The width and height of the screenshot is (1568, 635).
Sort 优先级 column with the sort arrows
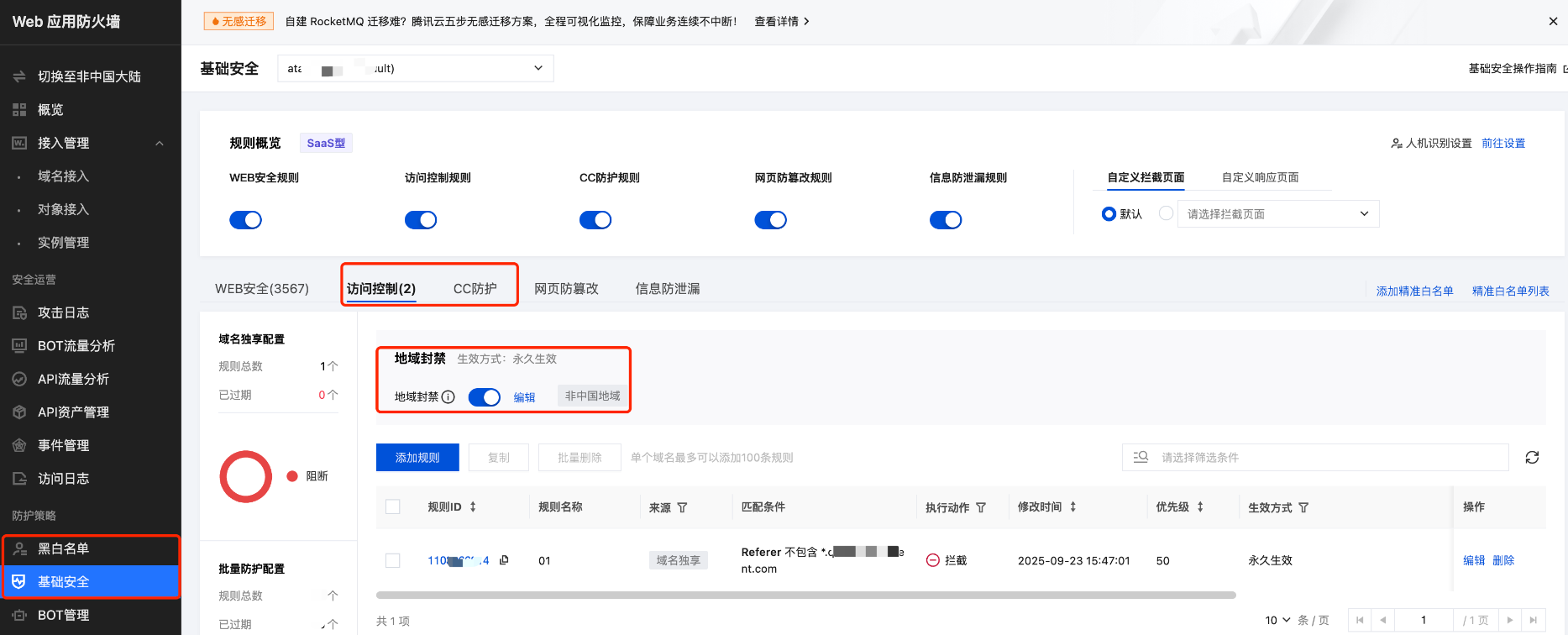pyautogui.click(x=1200, y=506)
